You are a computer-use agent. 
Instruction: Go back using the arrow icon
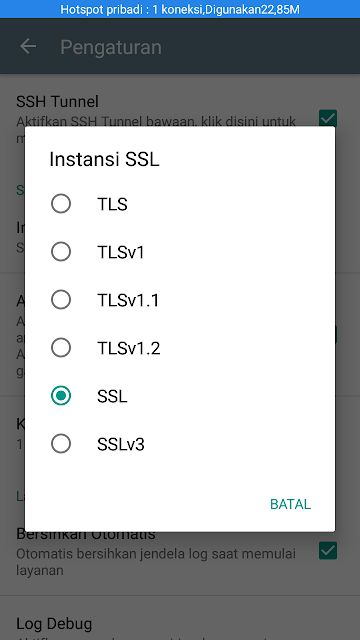[28, 47]
